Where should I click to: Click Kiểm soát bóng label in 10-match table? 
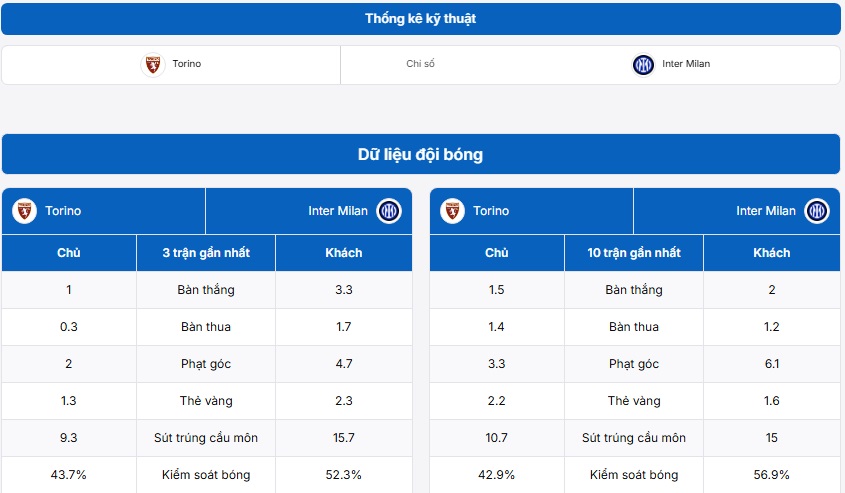click(634, 475)
